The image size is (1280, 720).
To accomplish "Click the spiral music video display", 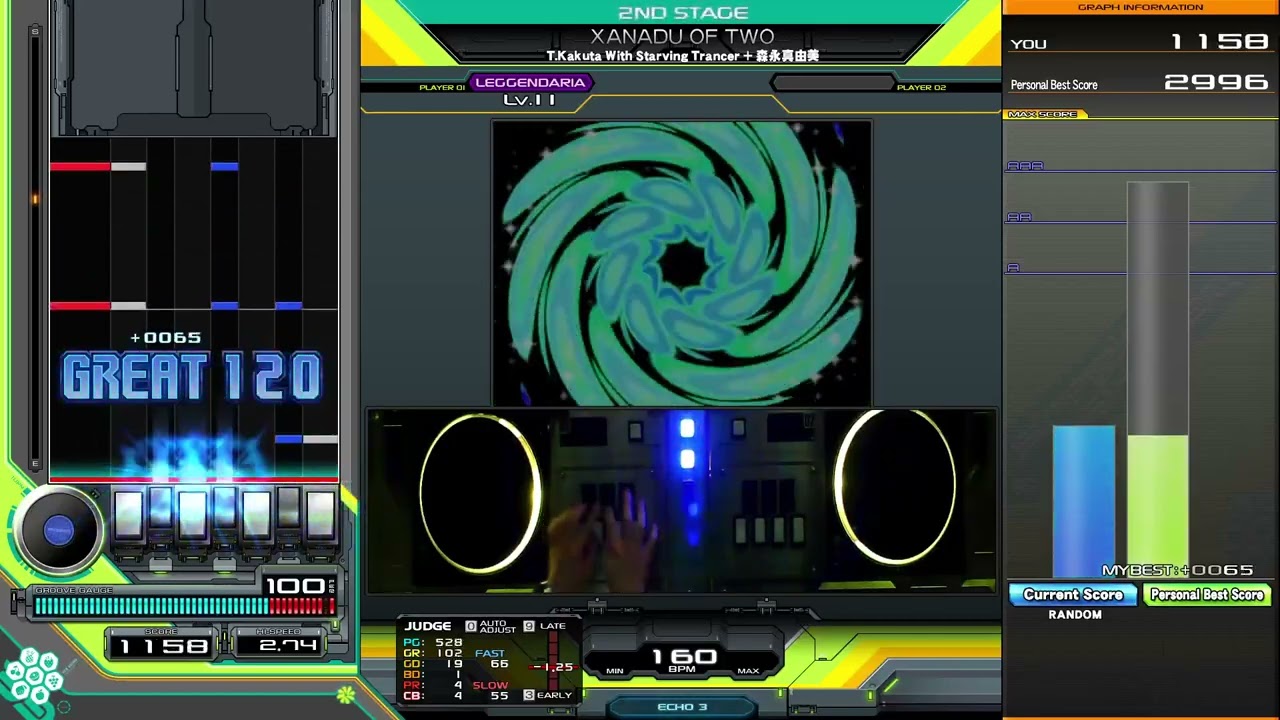I will 681,263.
